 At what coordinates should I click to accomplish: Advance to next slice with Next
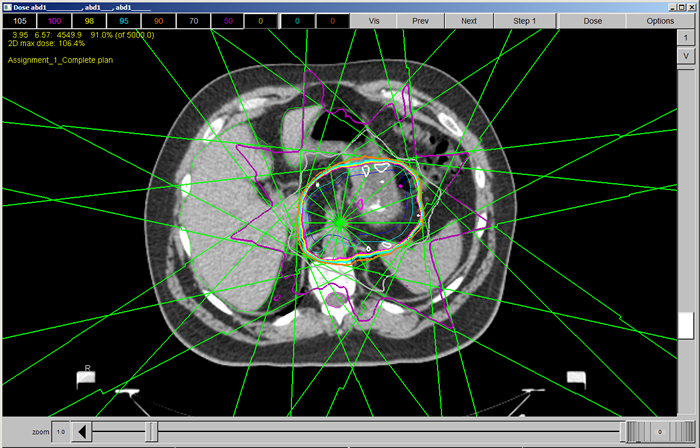coord(468,20)
